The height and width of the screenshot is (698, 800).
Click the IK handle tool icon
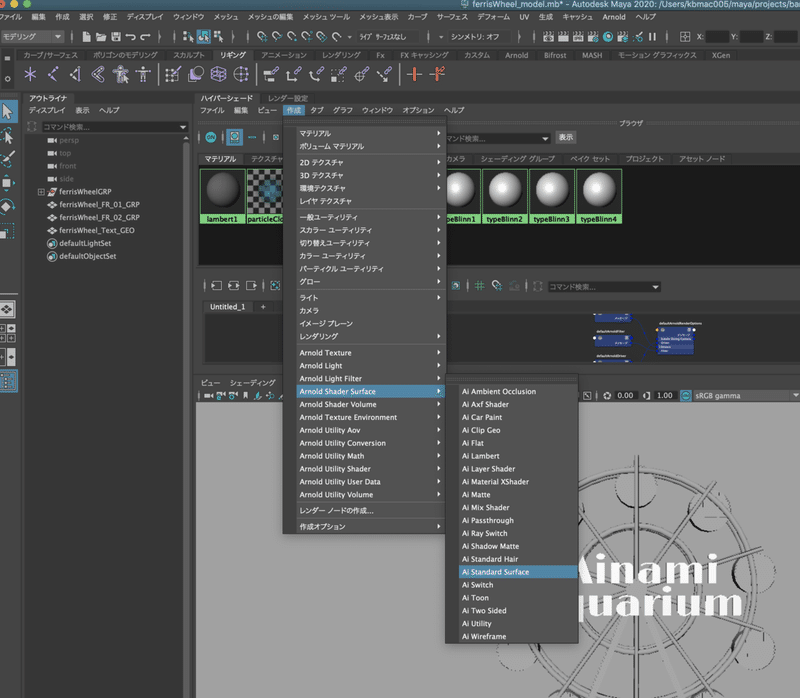pos(76,74)
